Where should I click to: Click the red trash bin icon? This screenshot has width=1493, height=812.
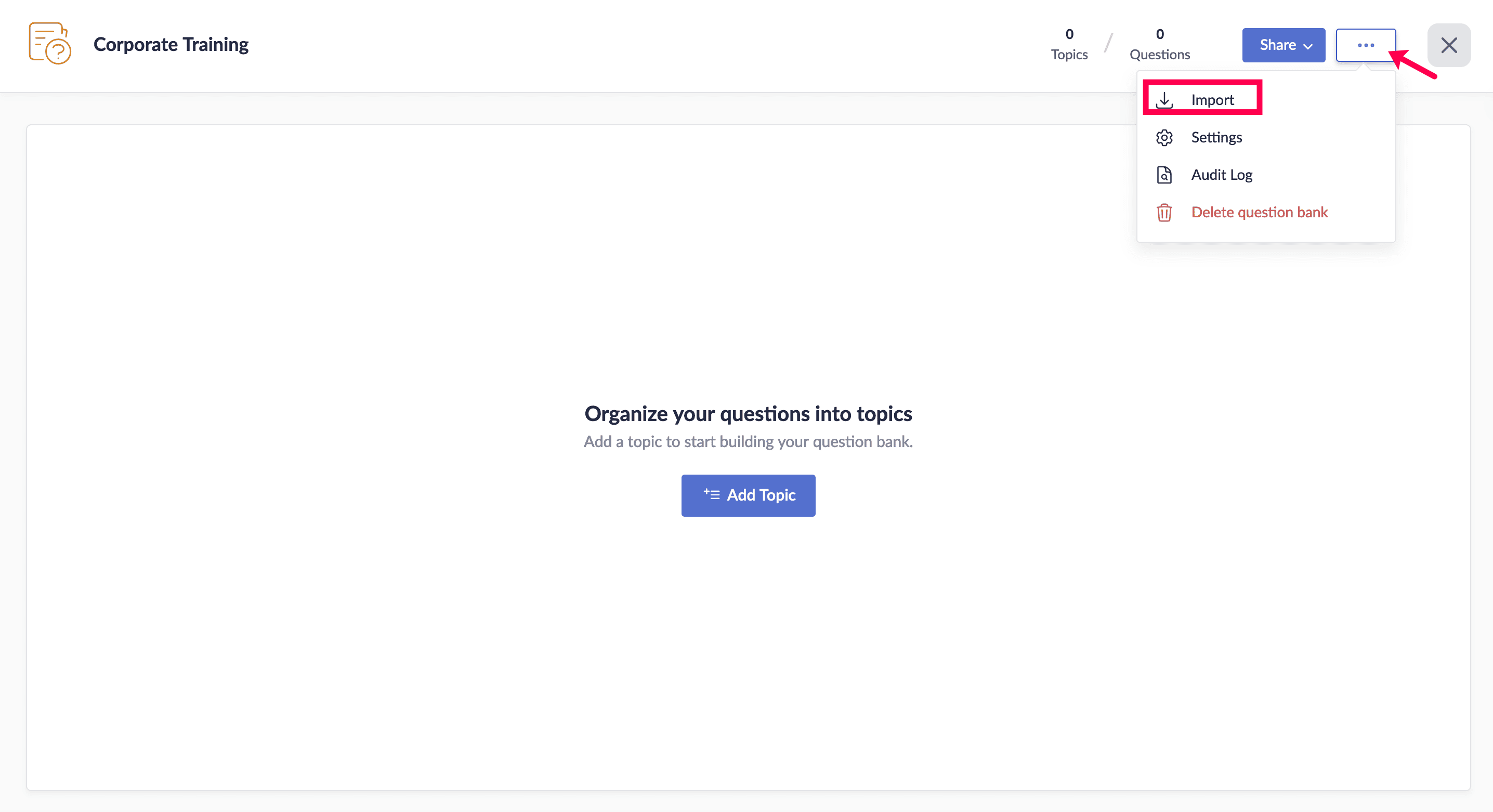pyautogui.click(x=1164, y=213)
